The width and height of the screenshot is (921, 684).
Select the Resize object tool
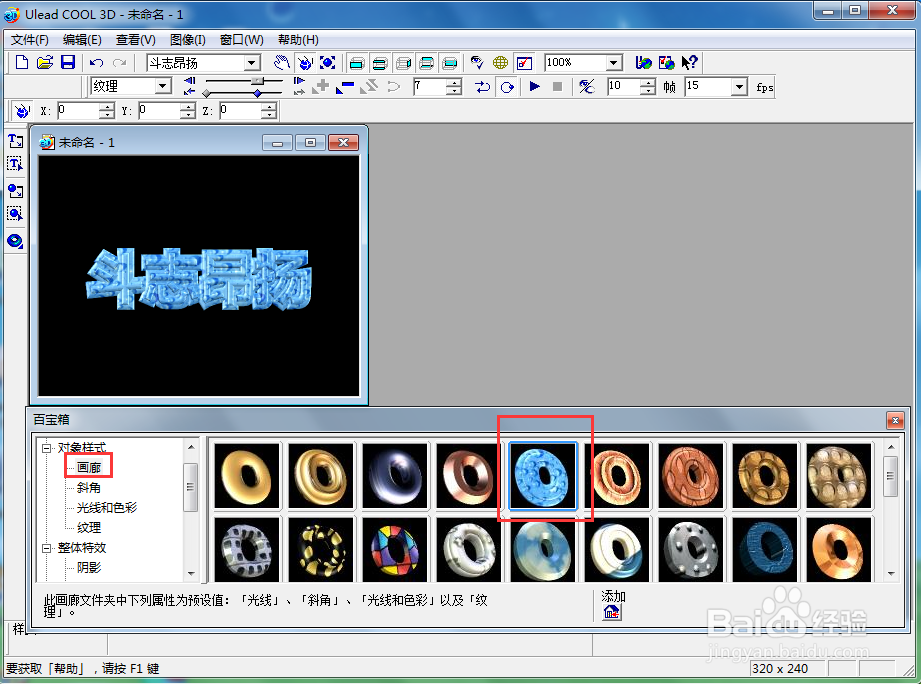(x=328, y=62)
